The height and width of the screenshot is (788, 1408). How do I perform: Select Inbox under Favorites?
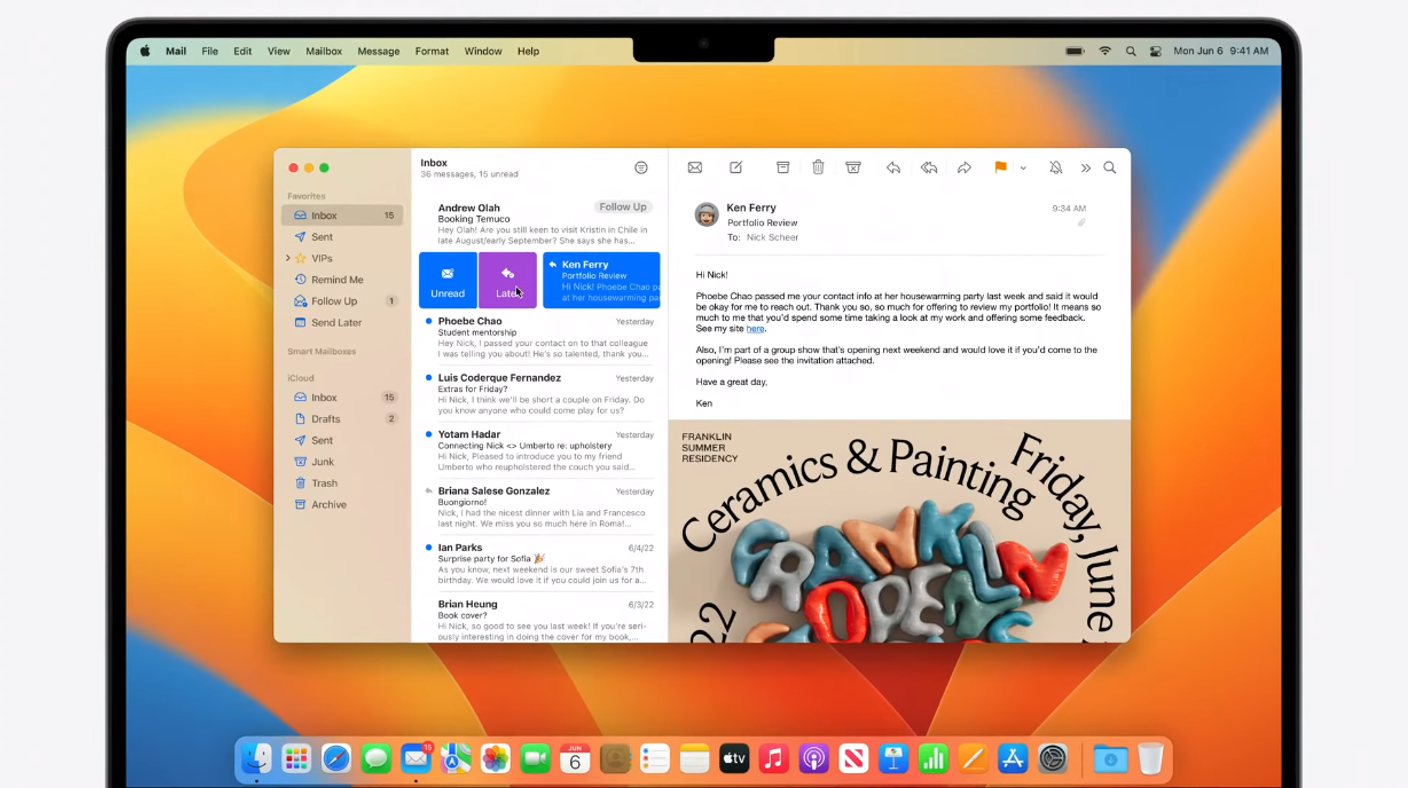342,215
